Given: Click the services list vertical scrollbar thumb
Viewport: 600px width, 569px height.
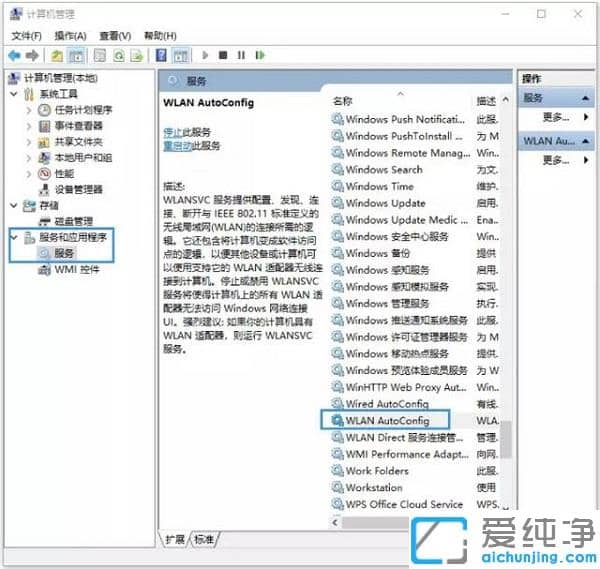Looking at the screenshot, I should (x=506, y=439).
